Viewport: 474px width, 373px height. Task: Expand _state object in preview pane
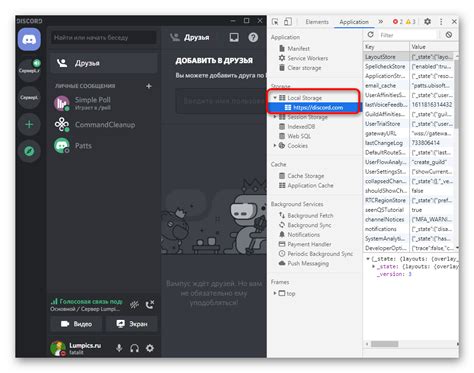click(x=374, y=267)
